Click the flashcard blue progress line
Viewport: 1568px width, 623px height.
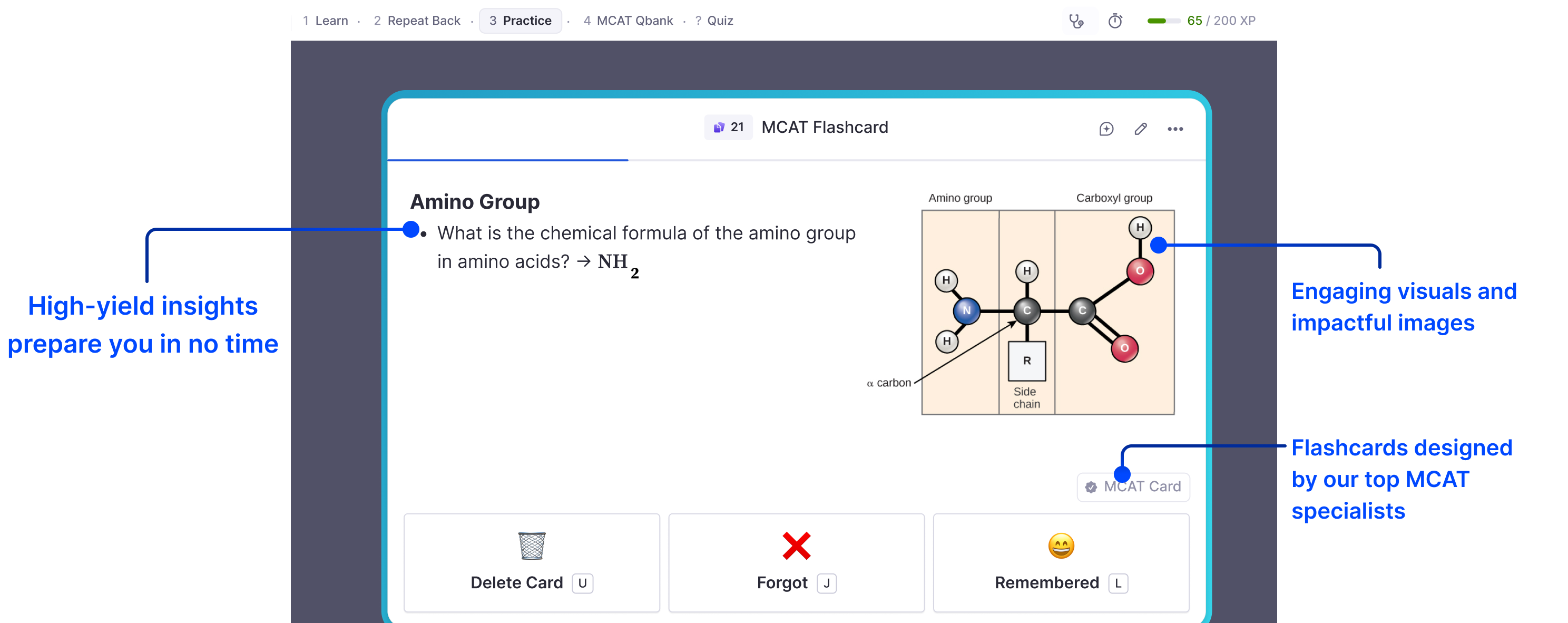pos(508,160)
